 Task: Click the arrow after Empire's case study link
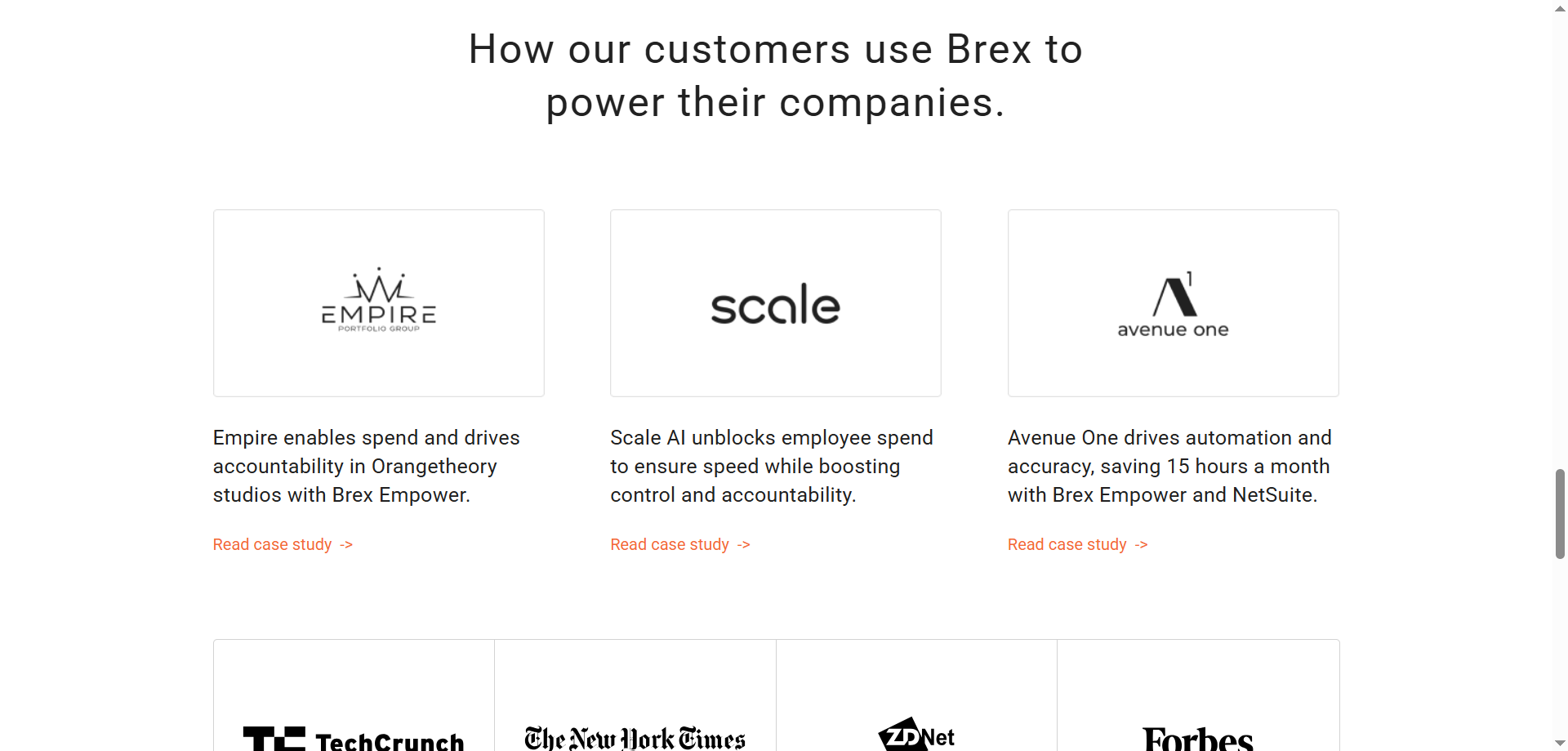346,545
